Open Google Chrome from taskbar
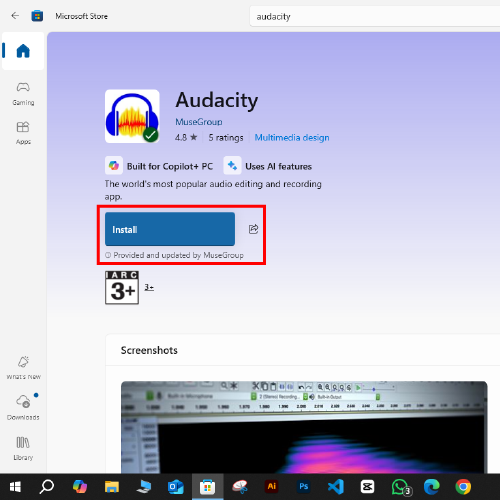The width and height of the screenshot is (500, 500). (463, 487)
